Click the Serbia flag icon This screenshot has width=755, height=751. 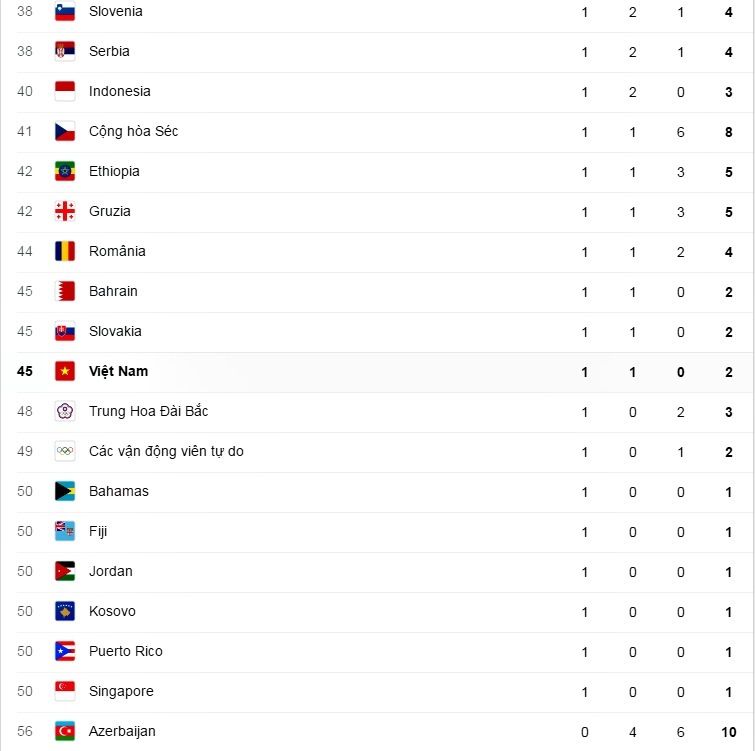[x=65, y=52]
